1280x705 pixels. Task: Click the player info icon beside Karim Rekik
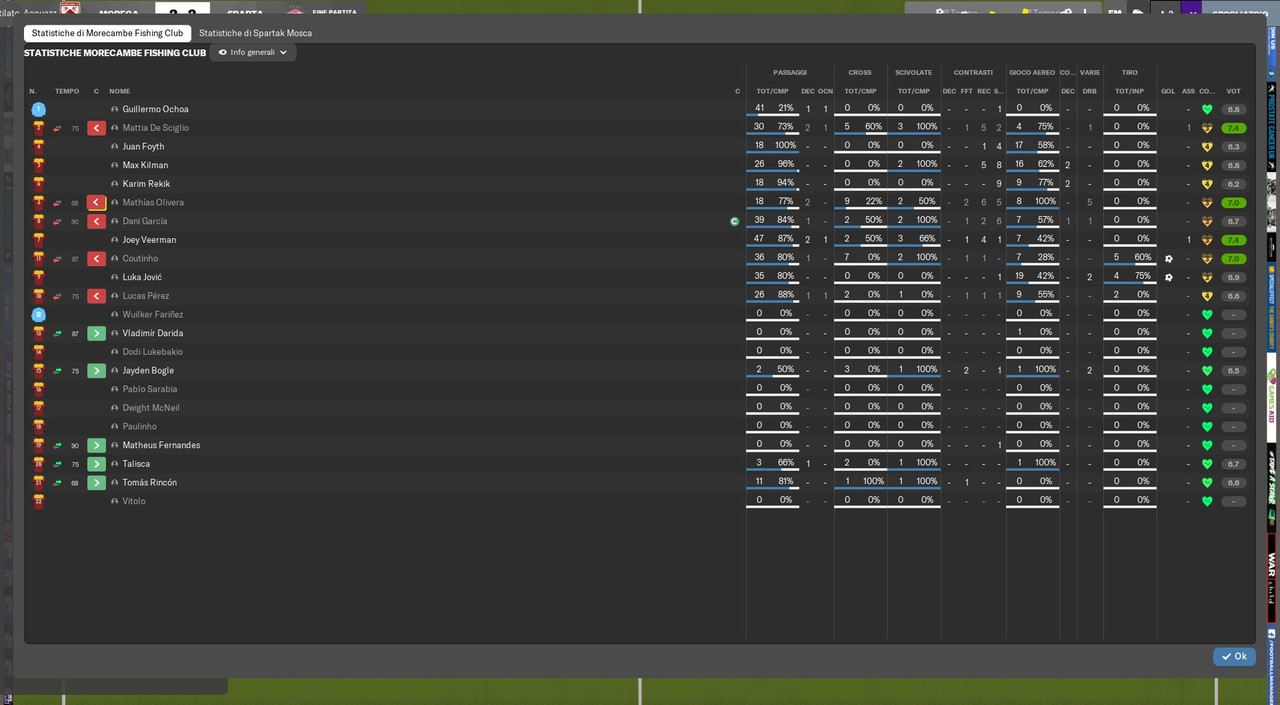click(x=115, y=184)
